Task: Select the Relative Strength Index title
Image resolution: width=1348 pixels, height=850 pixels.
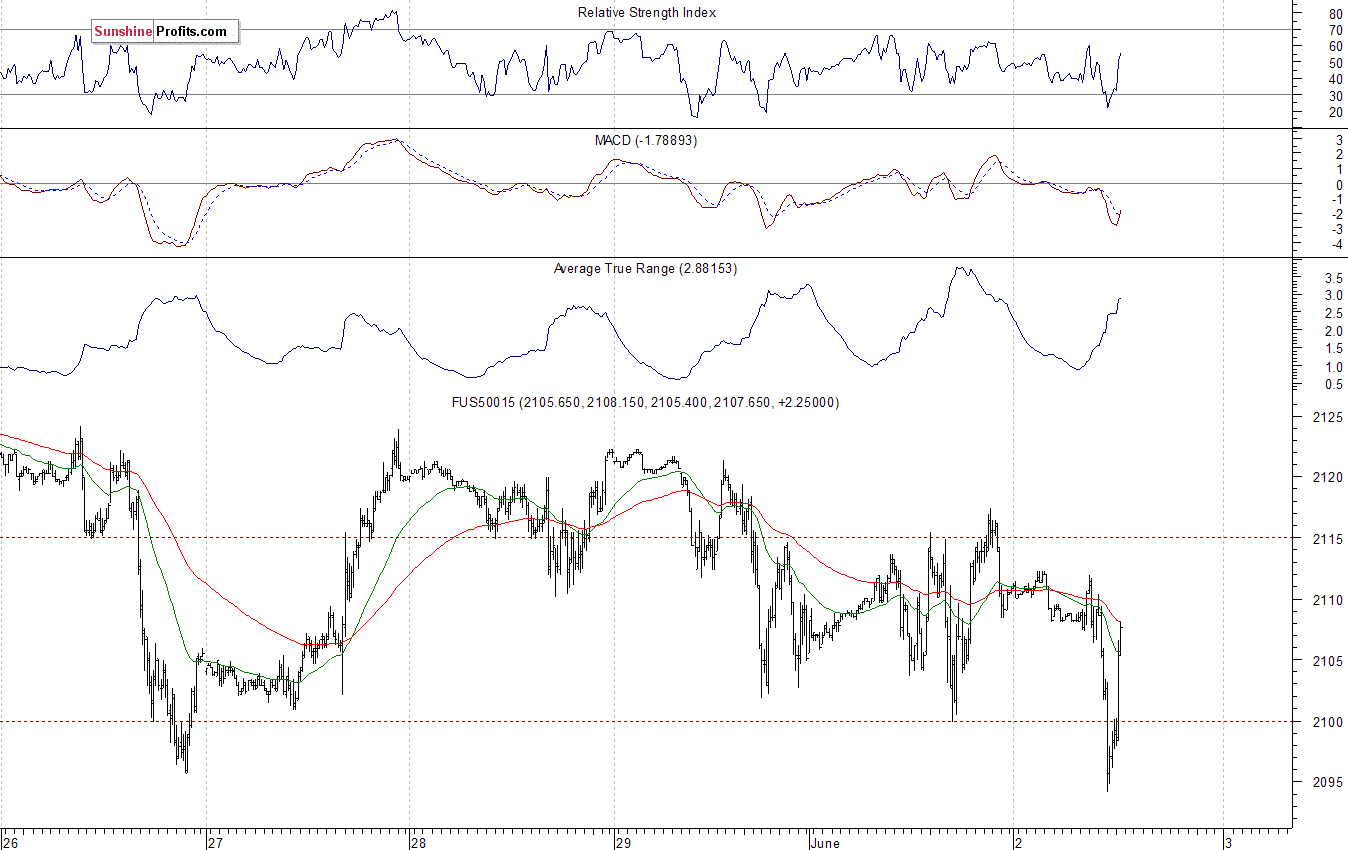Action: click(x=647, y=13)
